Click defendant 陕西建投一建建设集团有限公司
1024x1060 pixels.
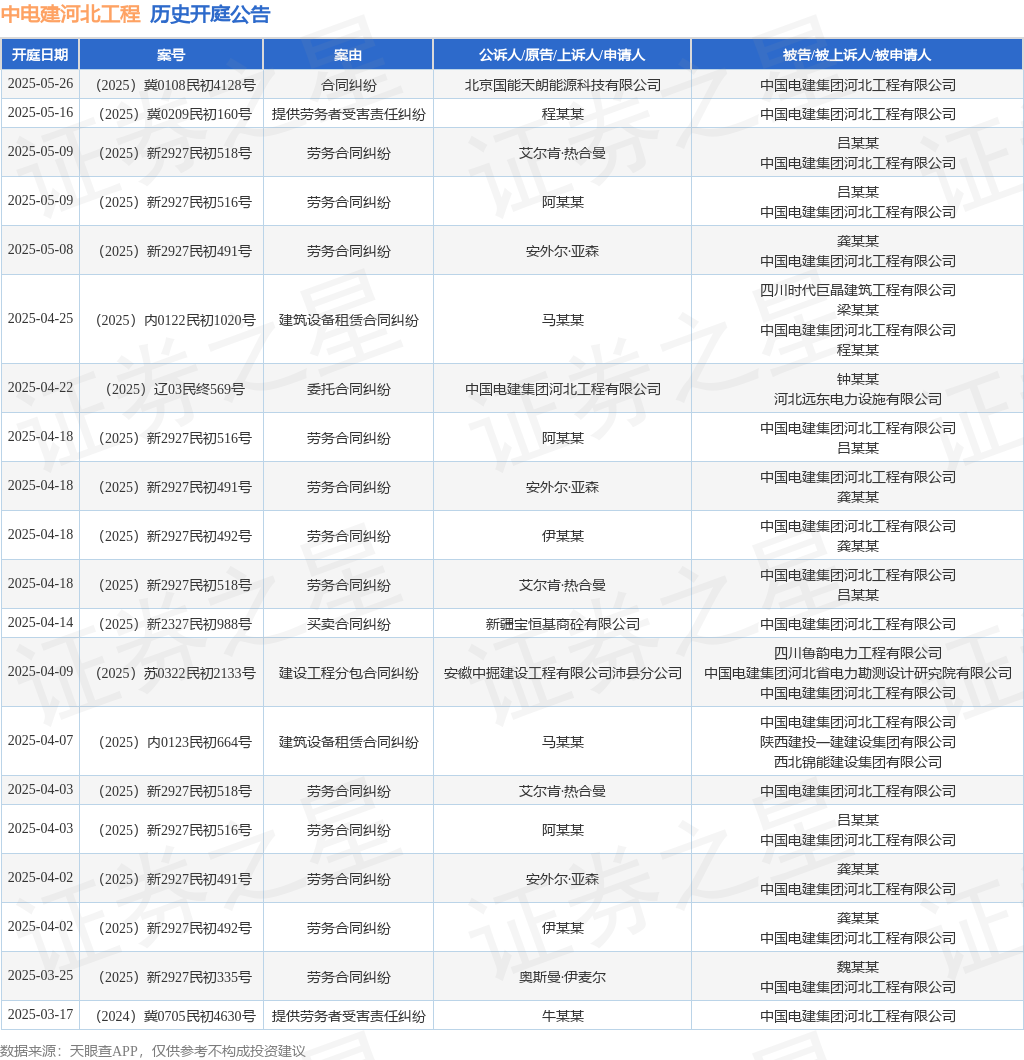pos(858,742)
